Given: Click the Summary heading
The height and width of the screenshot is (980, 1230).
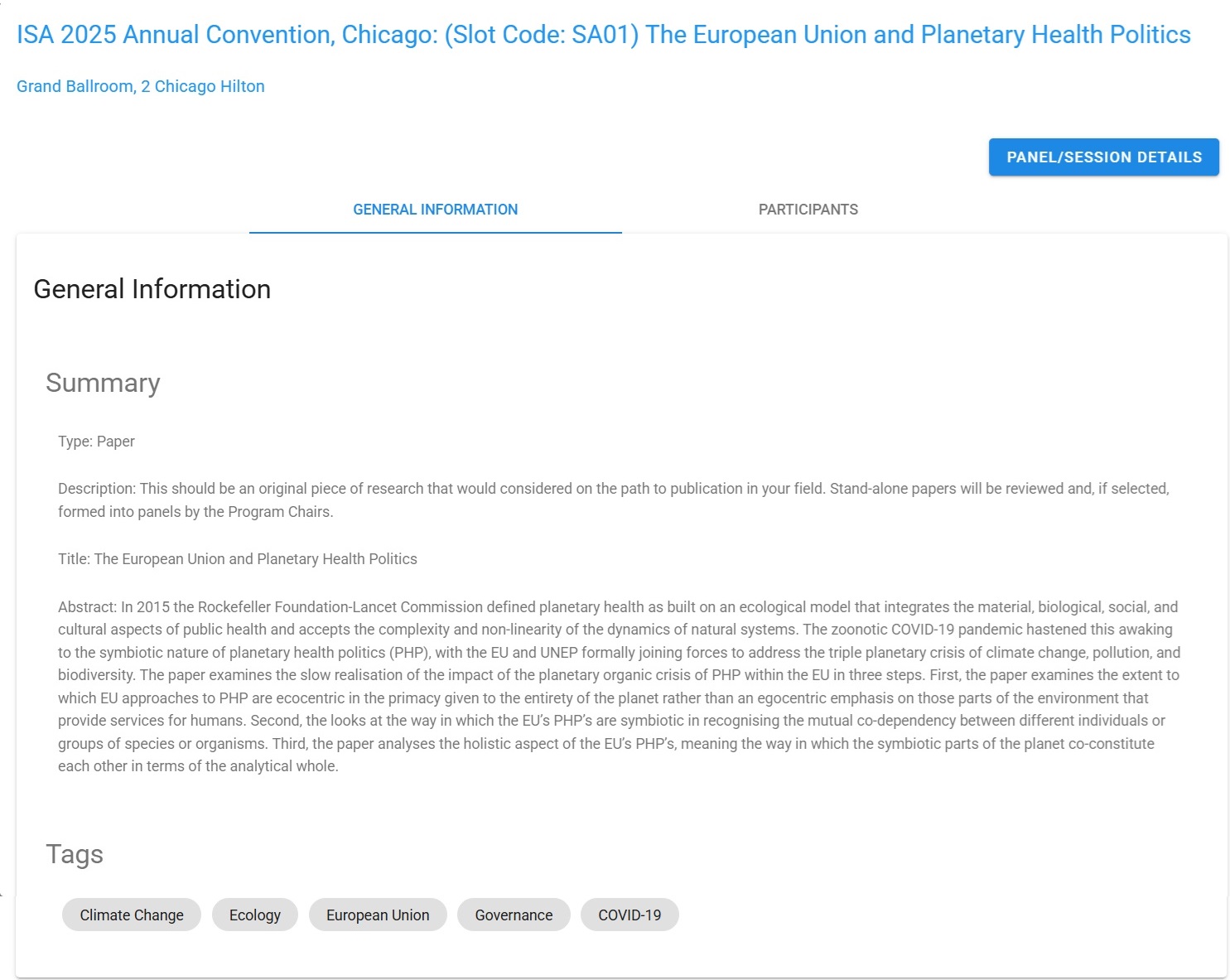Looking at the screenshot, I should 103,383.
